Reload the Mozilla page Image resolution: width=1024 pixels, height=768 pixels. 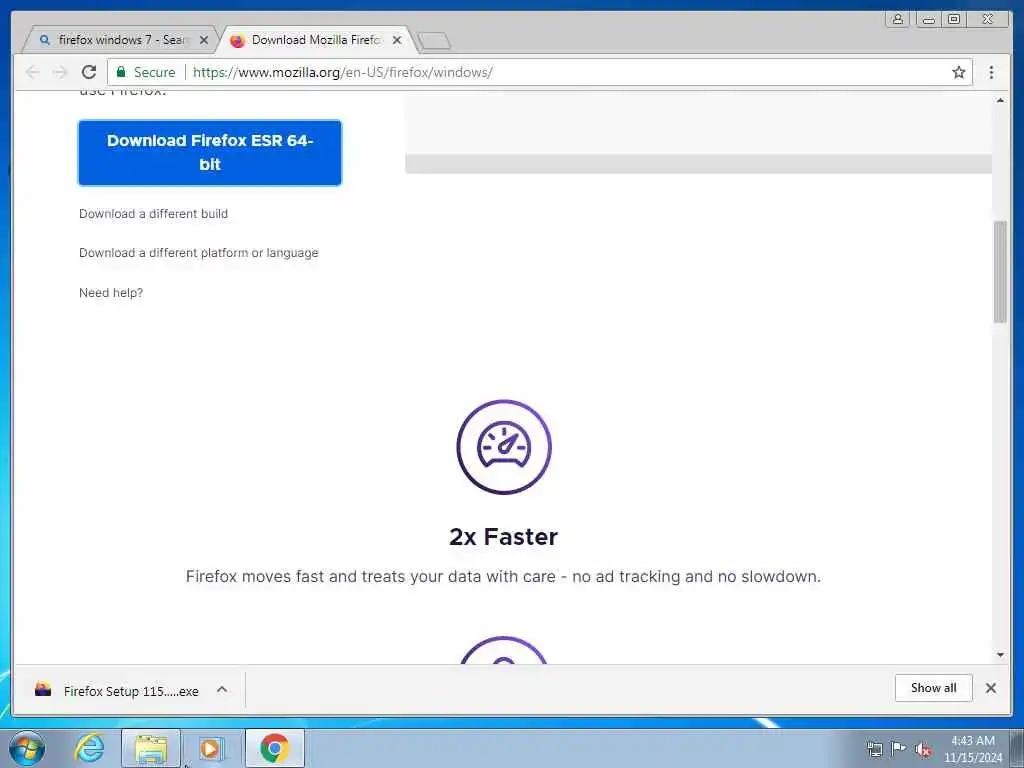coord(89,72)
